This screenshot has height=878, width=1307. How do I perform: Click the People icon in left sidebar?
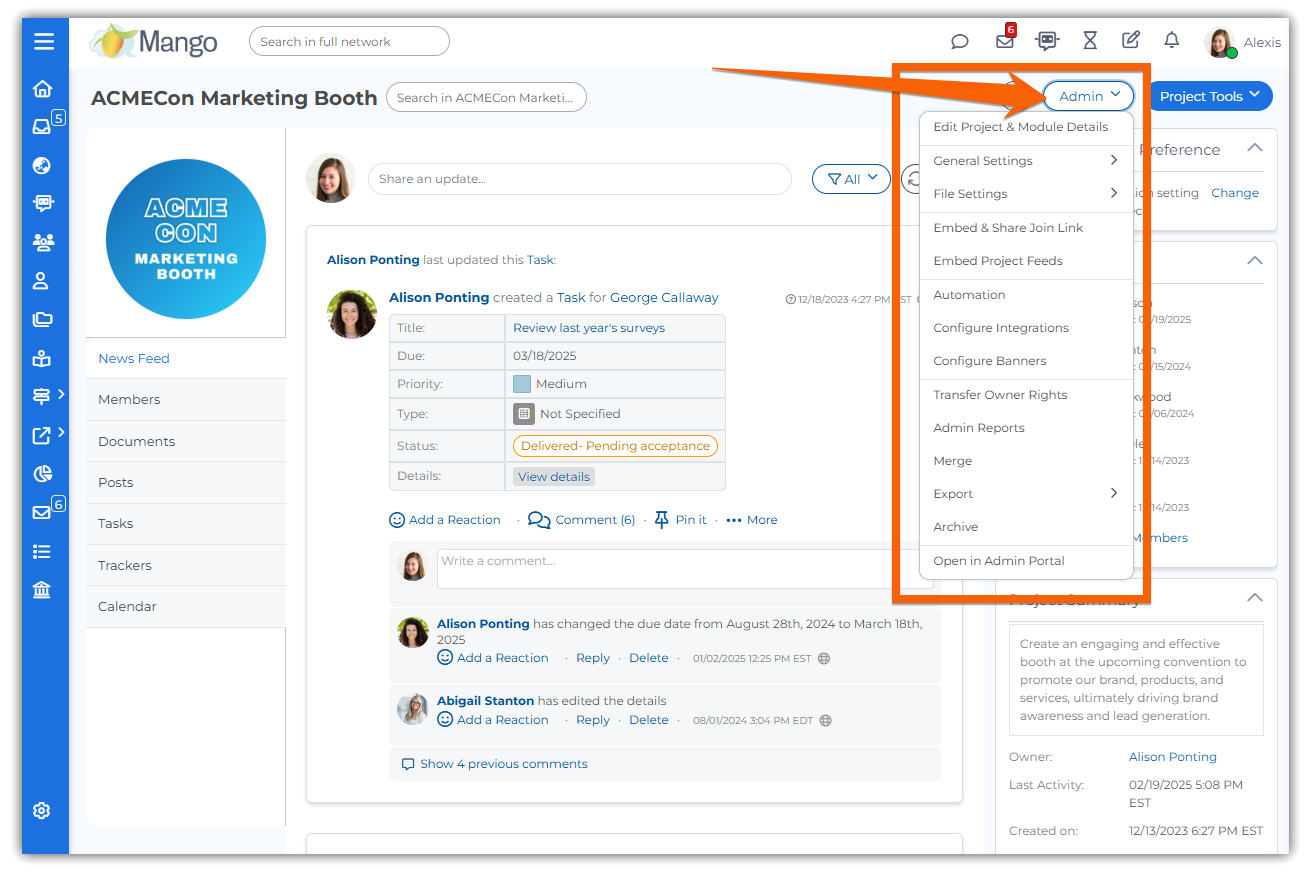click(x=42, y=242)
